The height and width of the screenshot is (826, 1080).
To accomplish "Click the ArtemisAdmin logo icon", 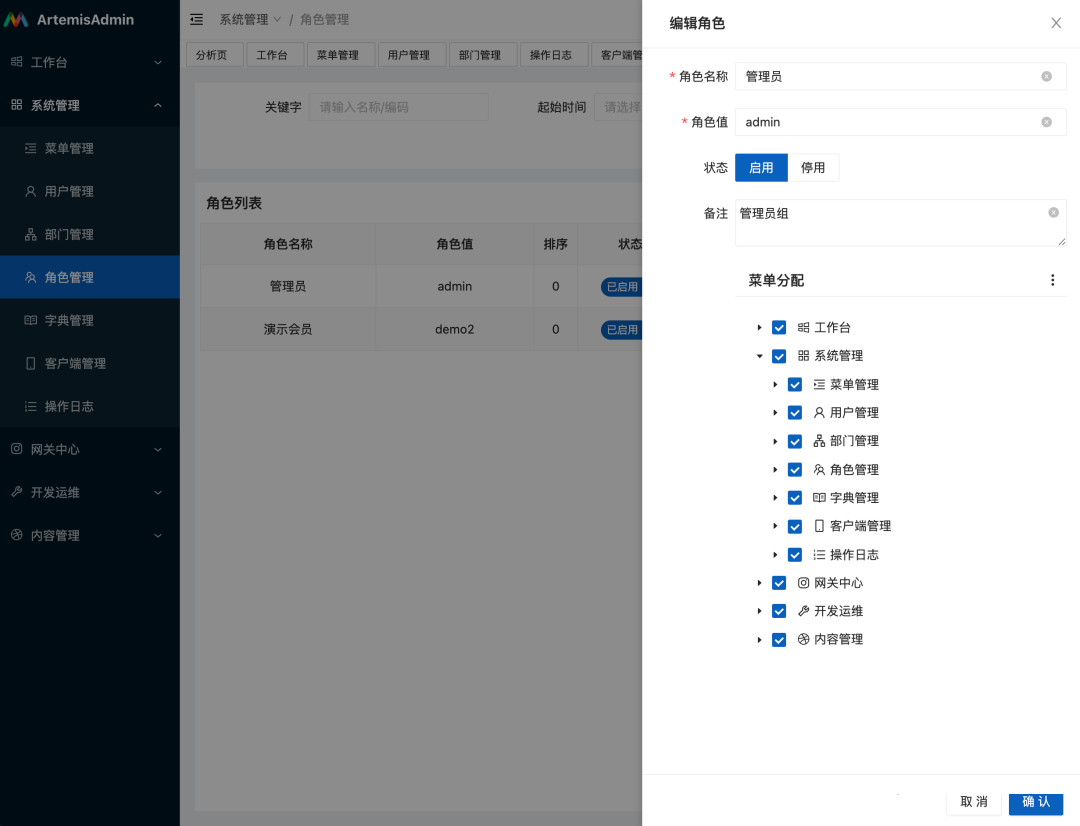I will point(16,20).
